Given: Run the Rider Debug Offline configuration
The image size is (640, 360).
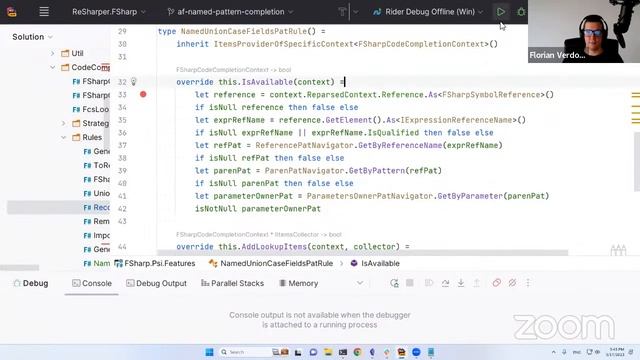Looking at the screenshot, I should [501, 12].
